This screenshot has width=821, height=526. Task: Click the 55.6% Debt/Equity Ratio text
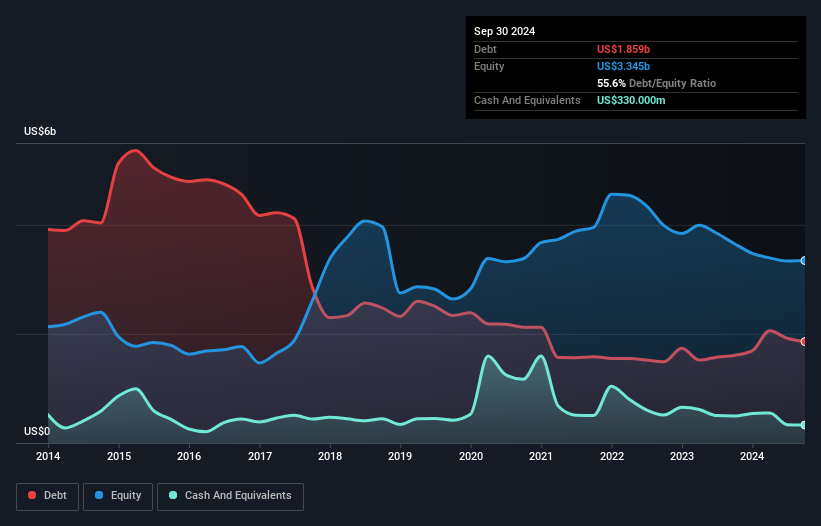(656, 83)
